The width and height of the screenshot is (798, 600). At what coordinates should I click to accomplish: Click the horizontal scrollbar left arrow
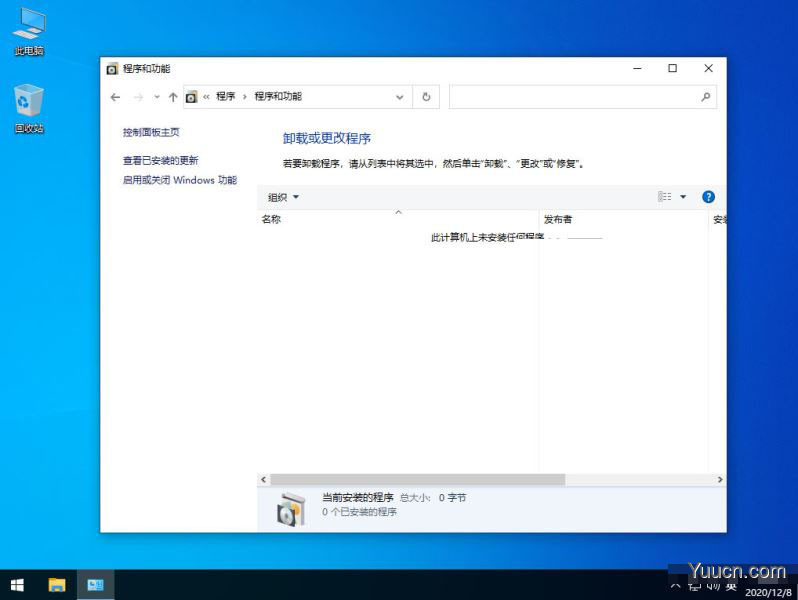263,479
